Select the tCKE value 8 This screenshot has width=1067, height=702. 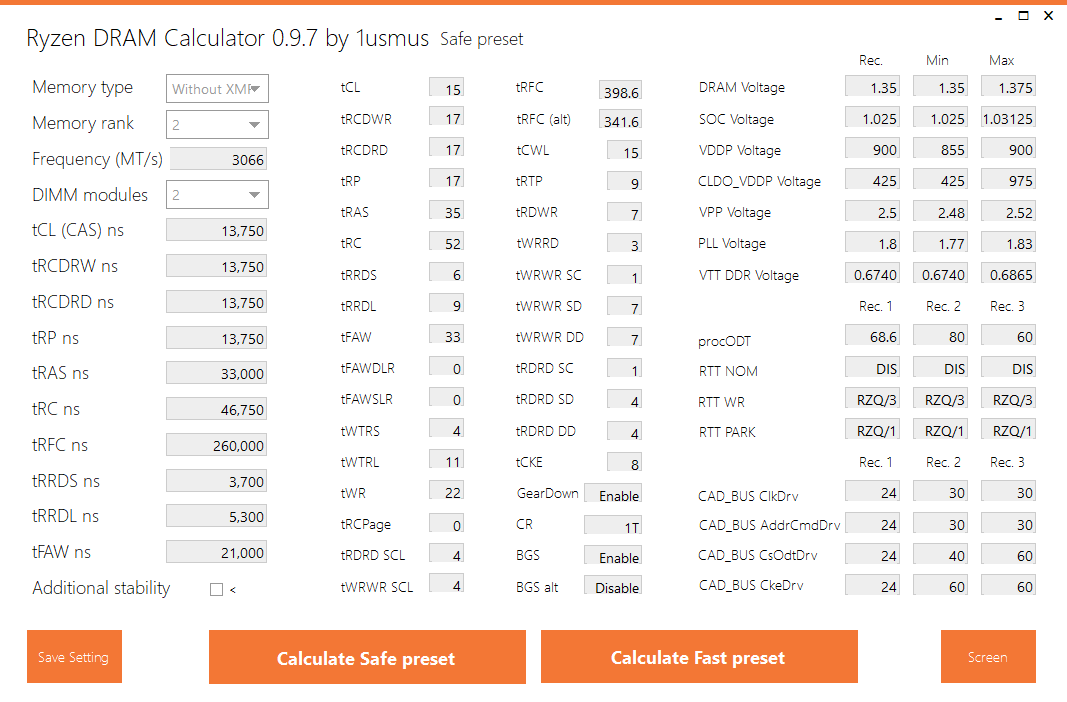click(624, 463)
